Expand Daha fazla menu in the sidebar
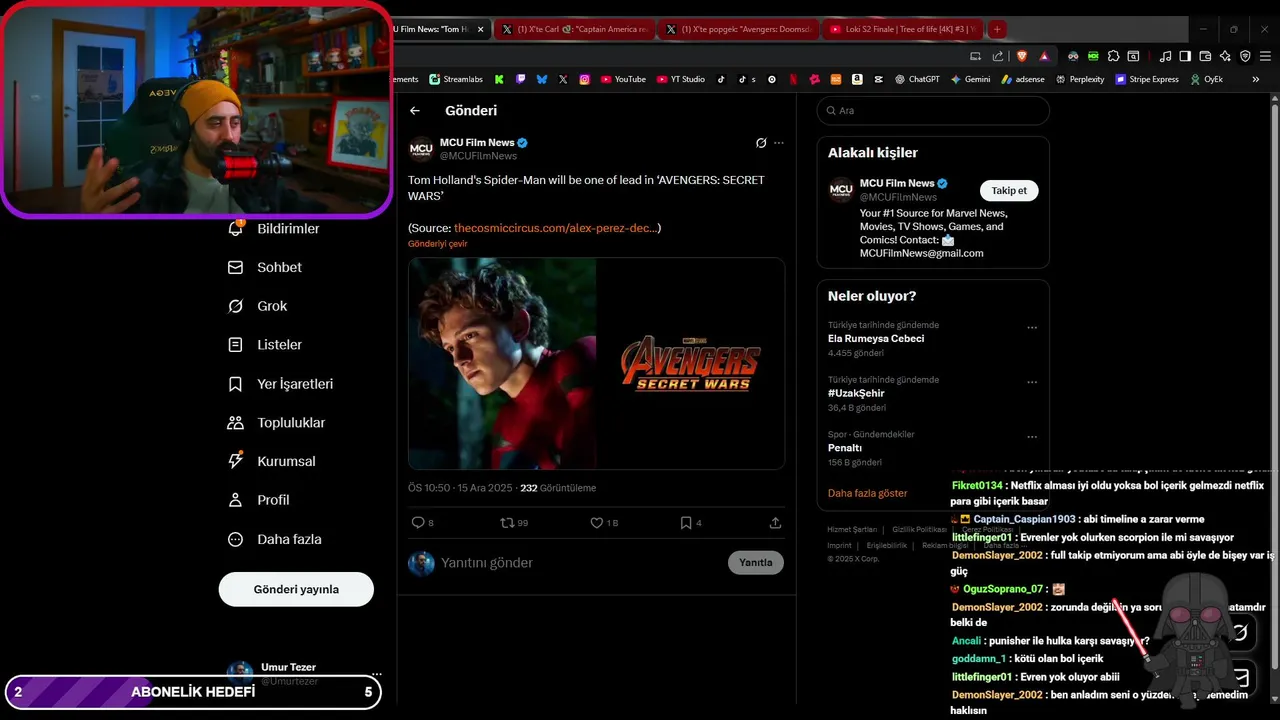Viewport: 1280px width, 720px height. coord(275,539)
